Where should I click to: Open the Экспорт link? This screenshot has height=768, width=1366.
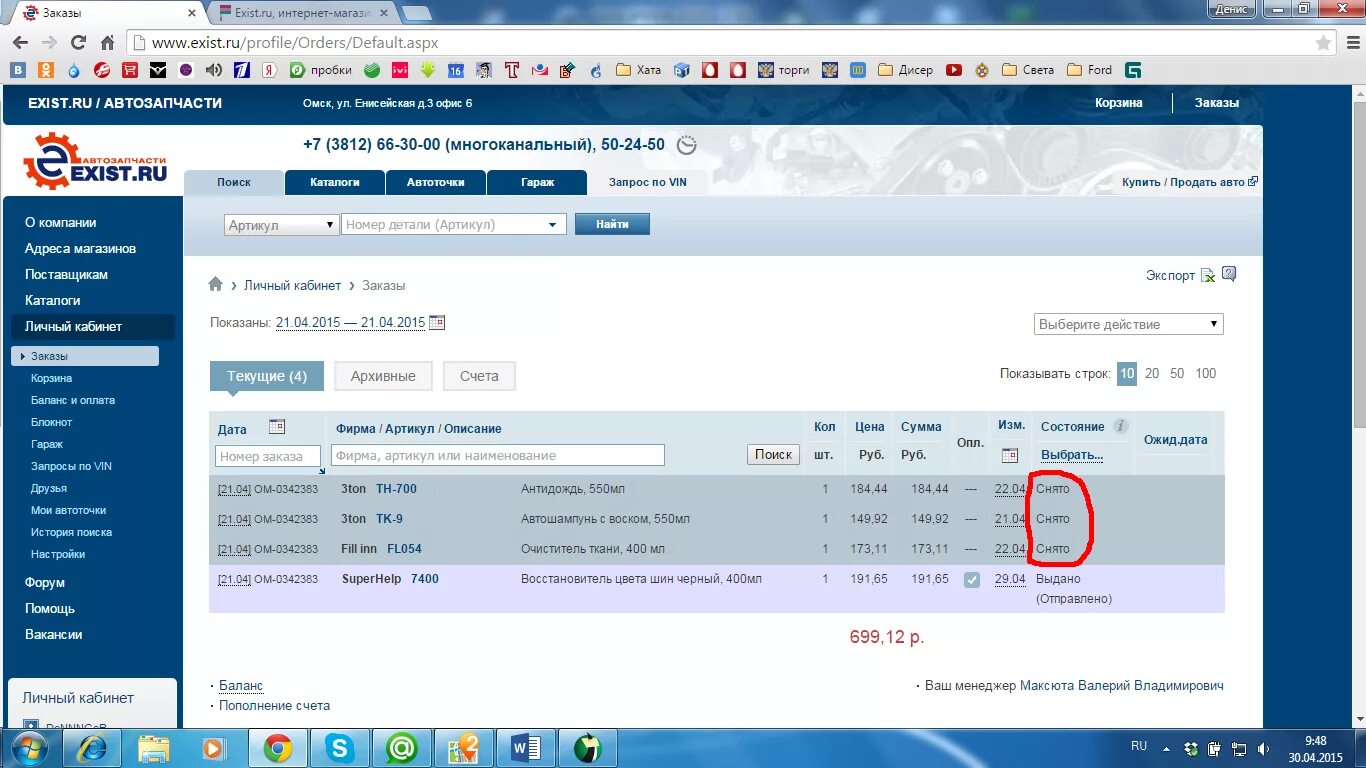1170,275
